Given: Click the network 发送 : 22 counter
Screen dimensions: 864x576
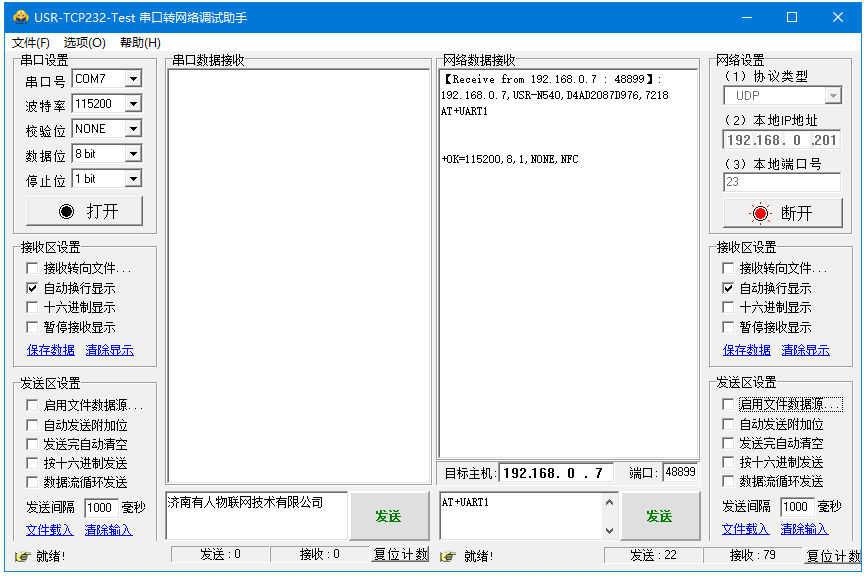Looking at the screenshot, I should (x=653, y=556).
